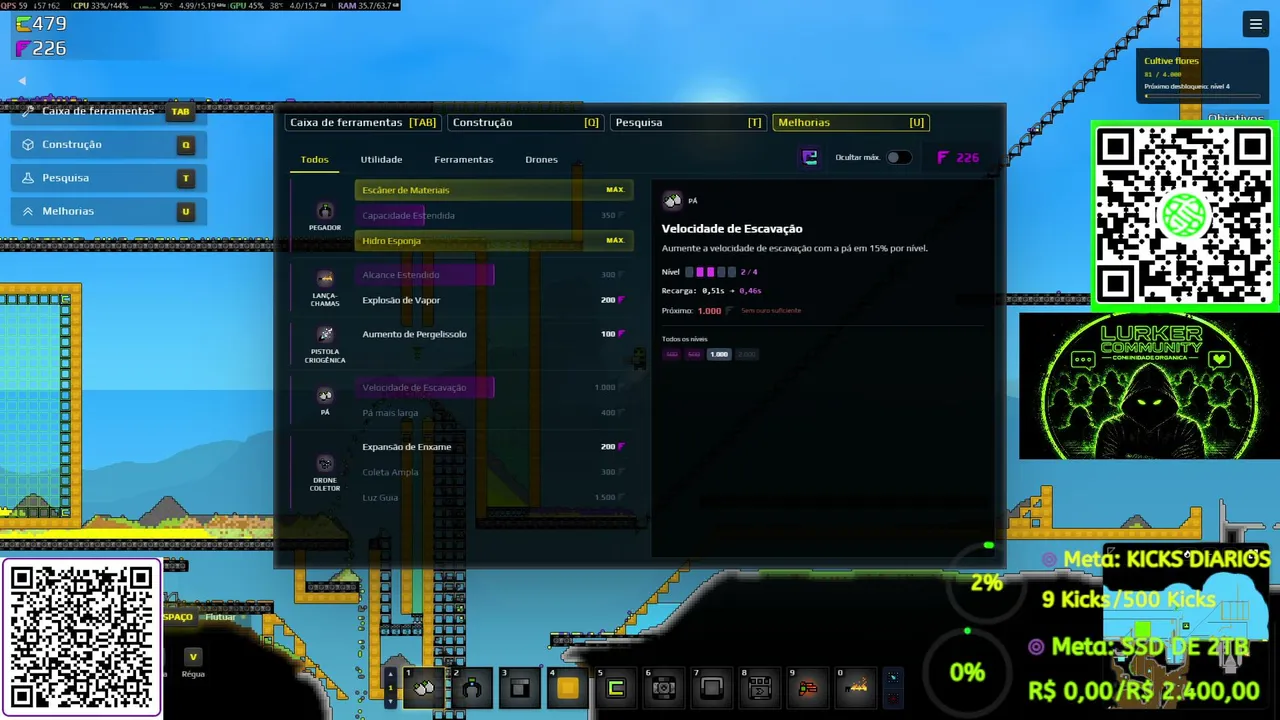The width and height of the screenshot is (1280, 720).
Task: Select hotbar slot 5 green C item
Action: [616, 688]
